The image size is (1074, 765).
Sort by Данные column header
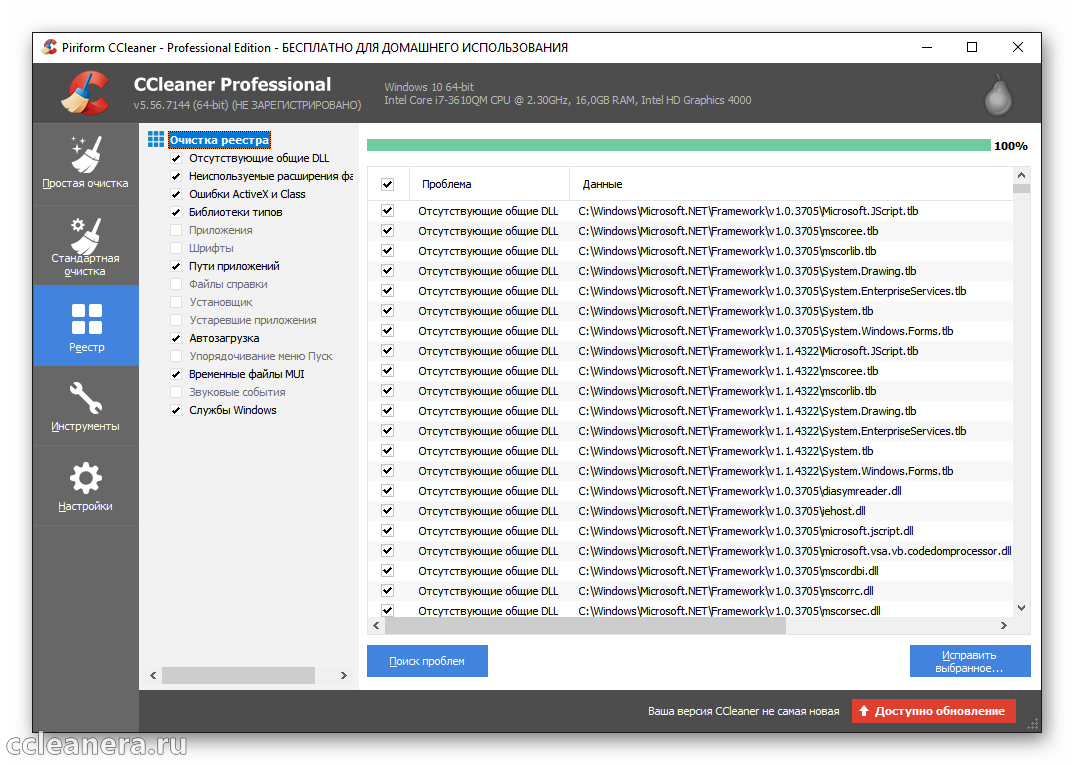point(791,184)
